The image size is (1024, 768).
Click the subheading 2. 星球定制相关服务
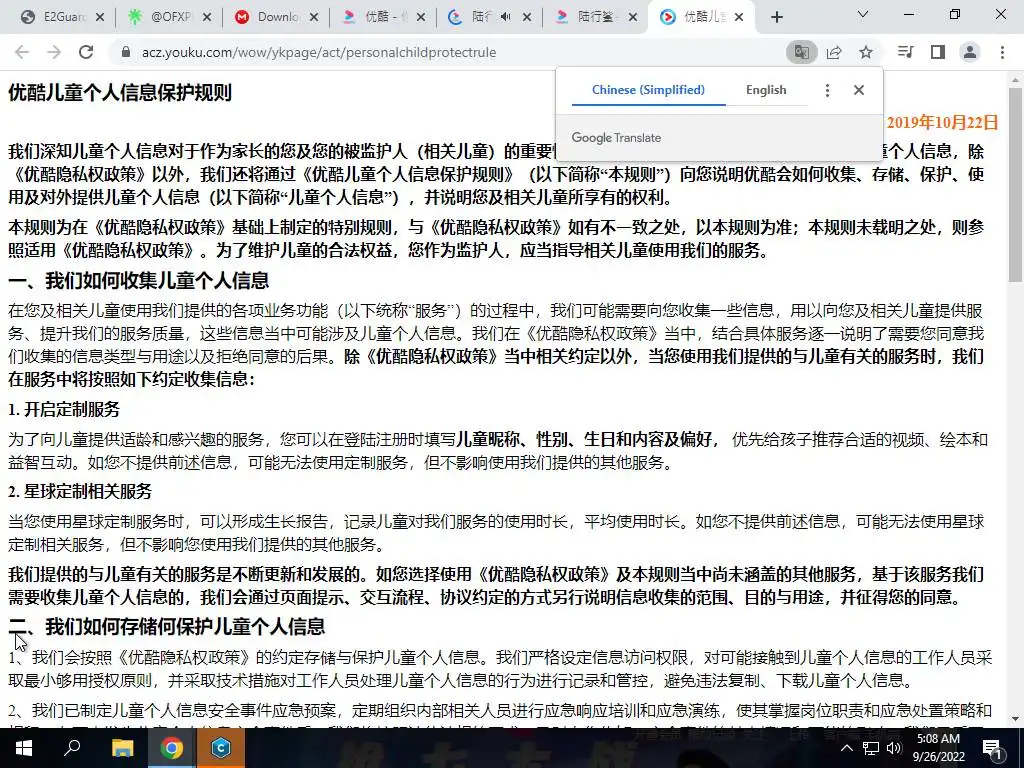click(80, 491)
